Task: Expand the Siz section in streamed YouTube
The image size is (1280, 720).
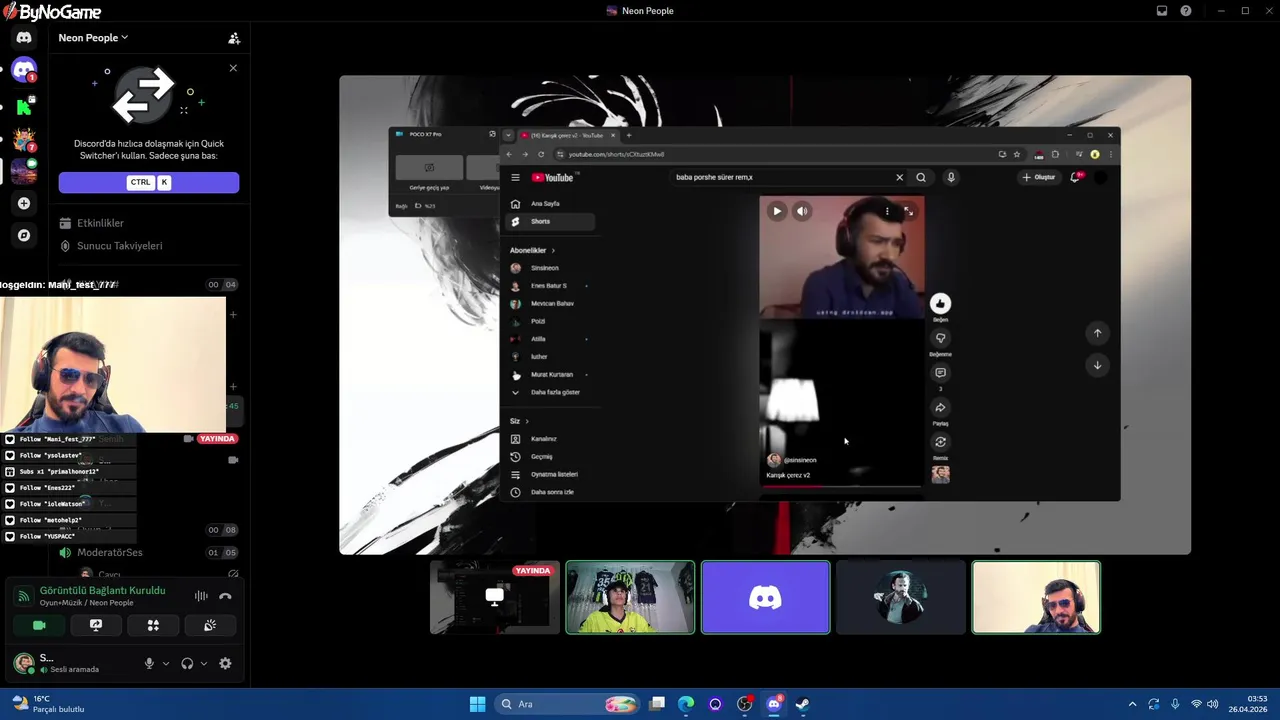Action: (519, 421)
